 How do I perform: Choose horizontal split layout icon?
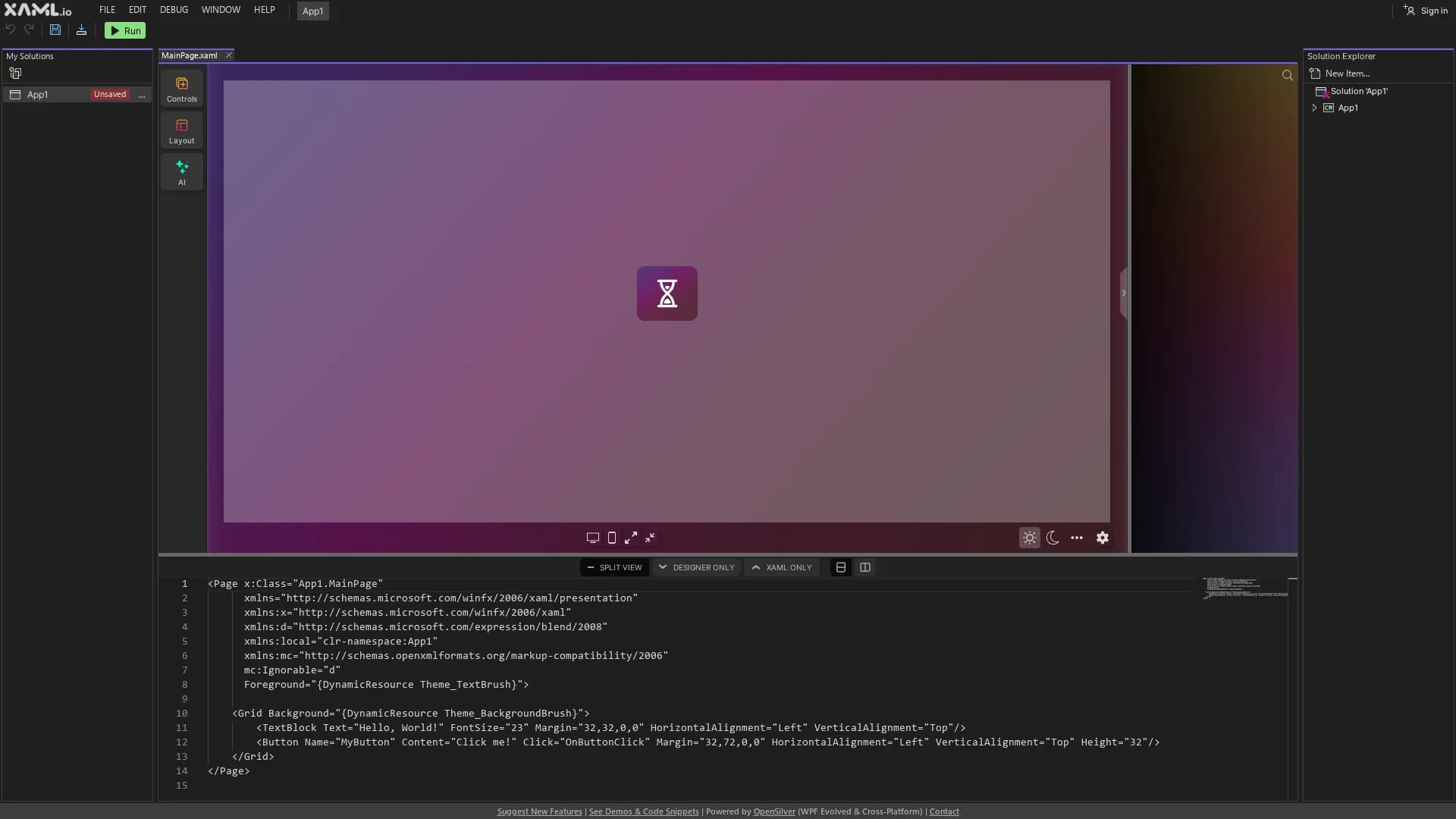[841, 567]
